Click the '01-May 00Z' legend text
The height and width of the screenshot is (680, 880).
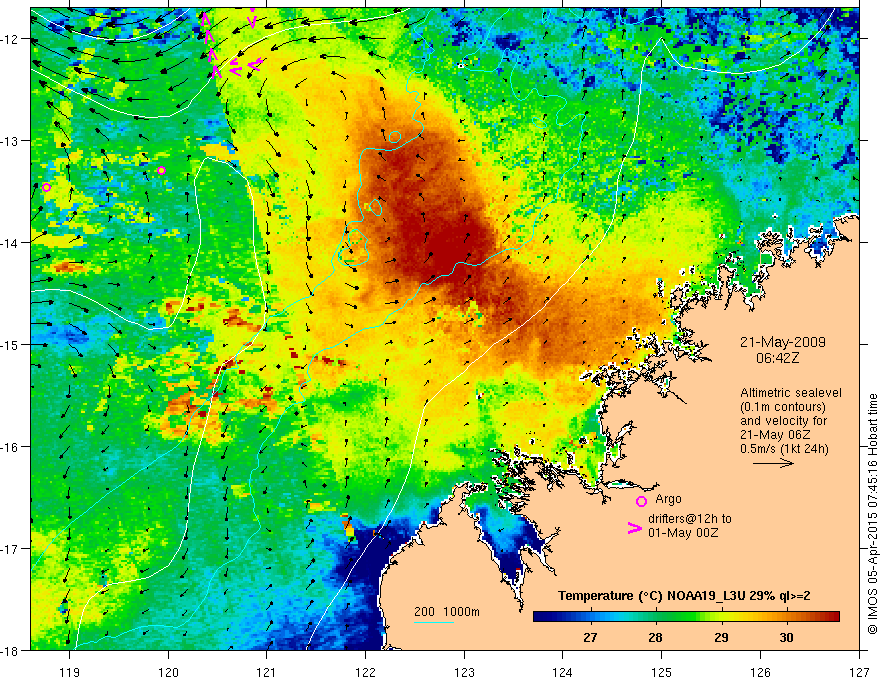point(682,532)
